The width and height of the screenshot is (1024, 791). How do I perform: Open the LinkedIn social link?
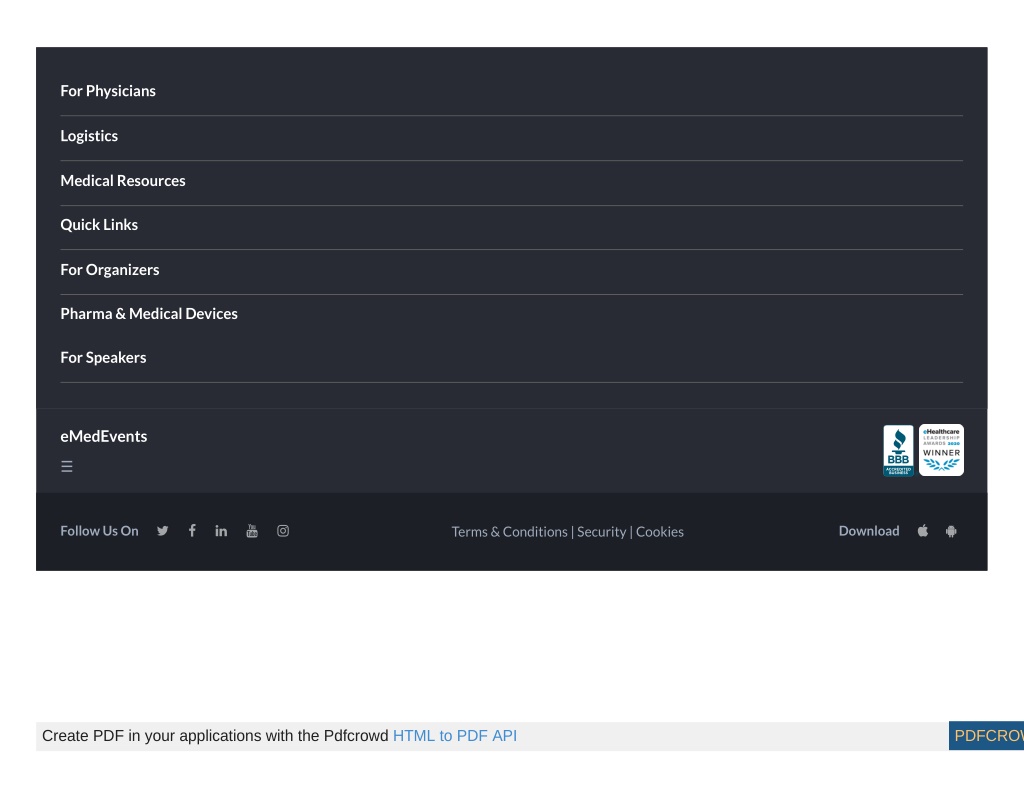221,531
